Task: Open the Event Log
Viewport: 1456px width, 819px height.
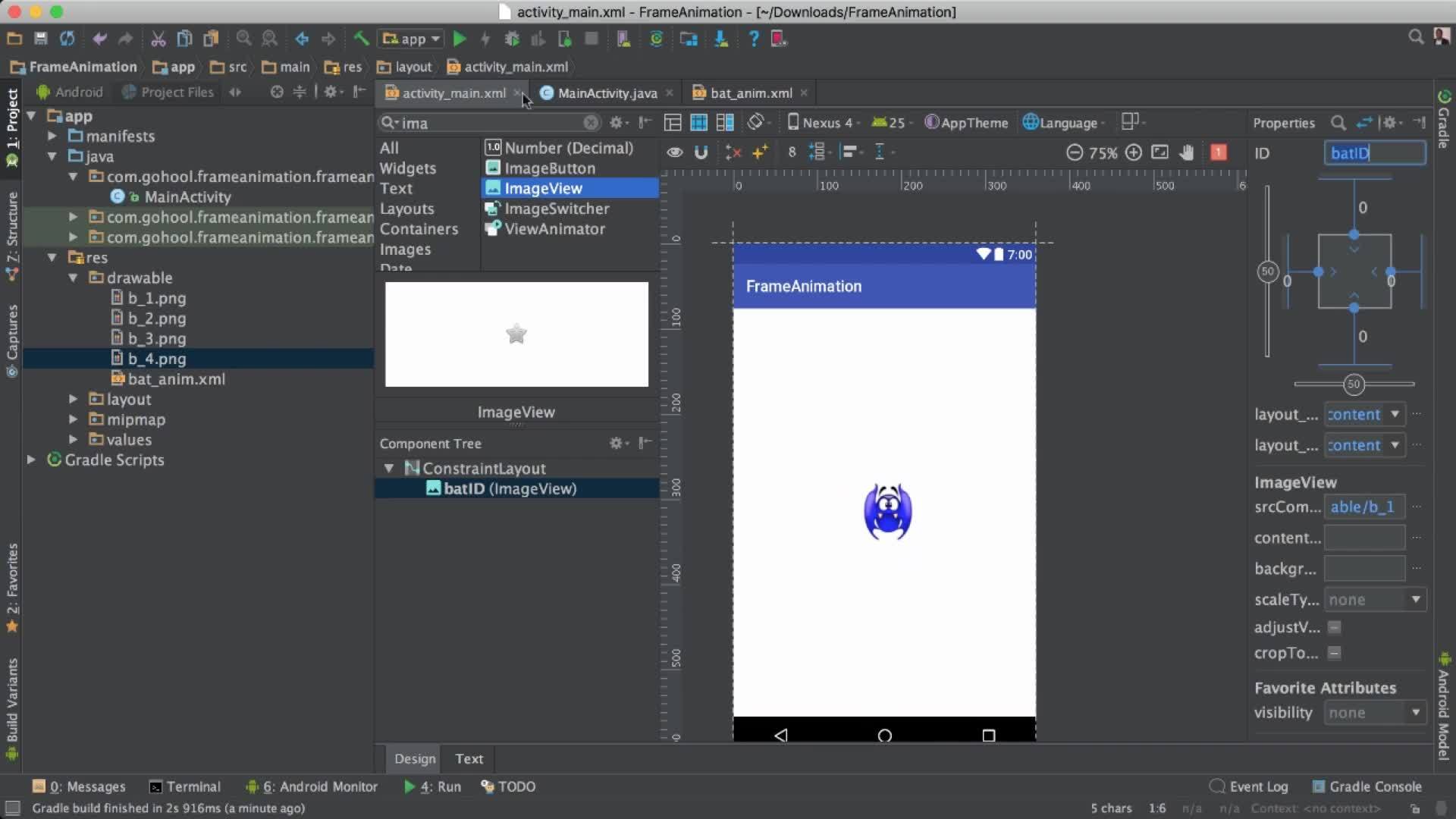Action: click(x=1257, y=786)
